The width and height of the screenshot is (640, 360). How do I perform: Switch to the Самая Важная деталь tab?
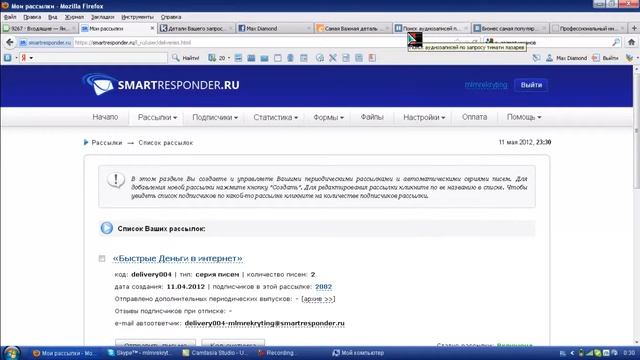[353, 28]
